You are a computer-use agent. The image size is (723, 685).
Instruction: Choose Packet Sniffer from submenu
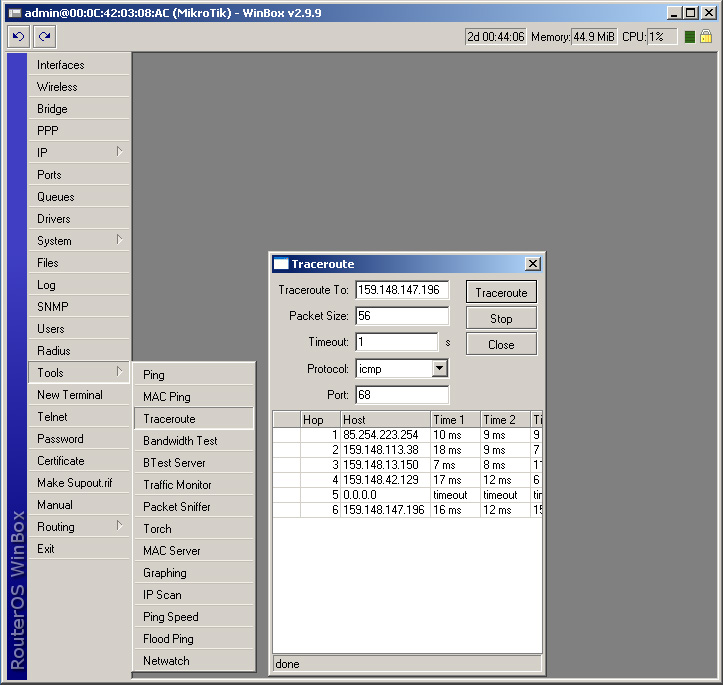tap(194, 507)
